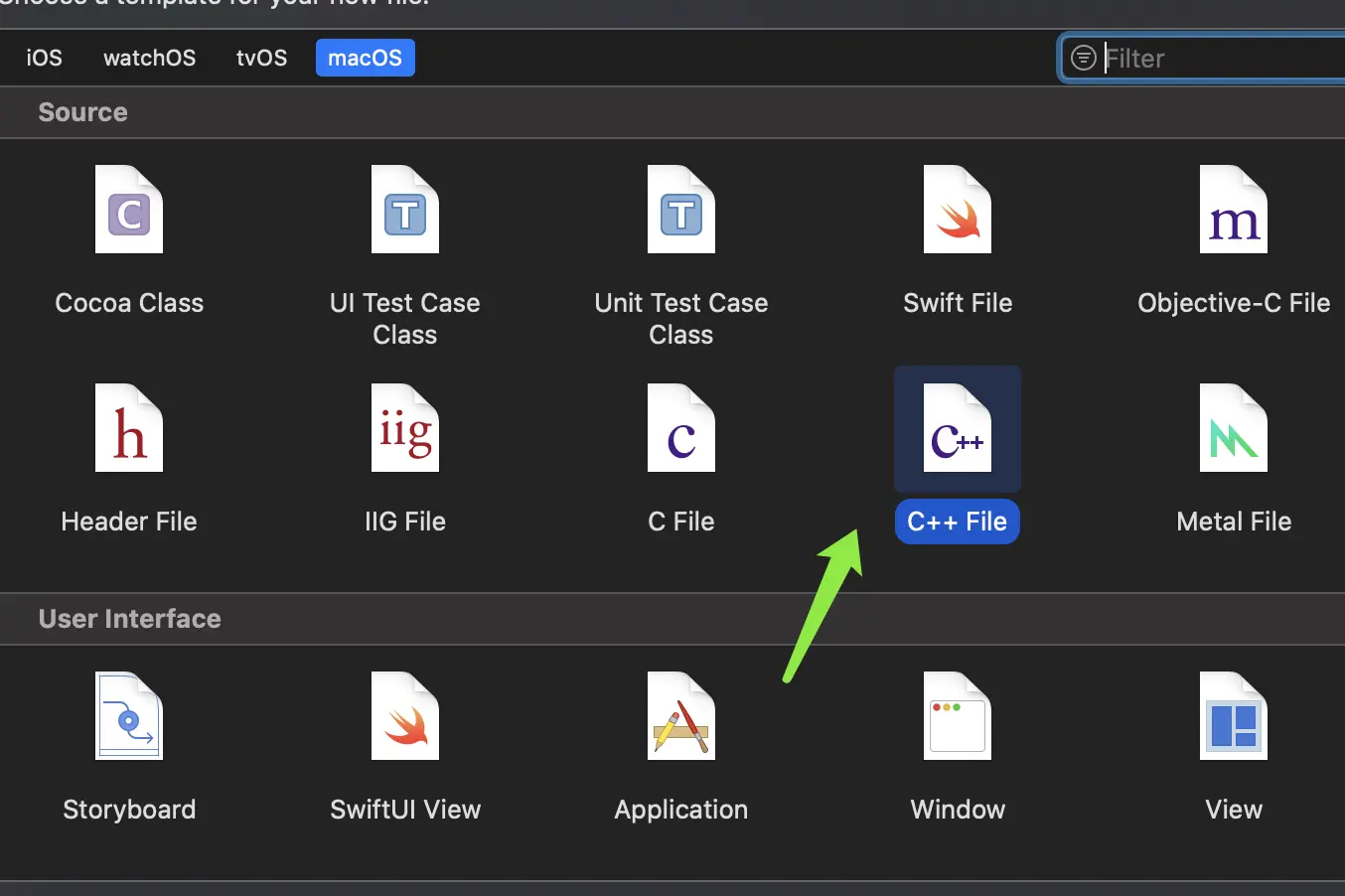Click the "IIG File" label
The image size is (1345, 896).
(405, 522)
